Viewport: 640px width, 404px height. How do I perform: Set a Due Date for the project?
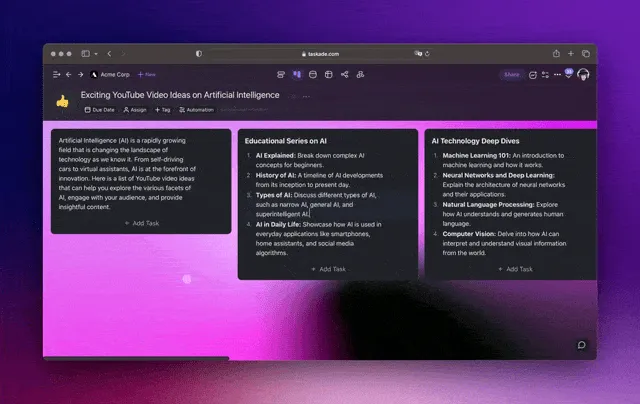coord(100,110)
